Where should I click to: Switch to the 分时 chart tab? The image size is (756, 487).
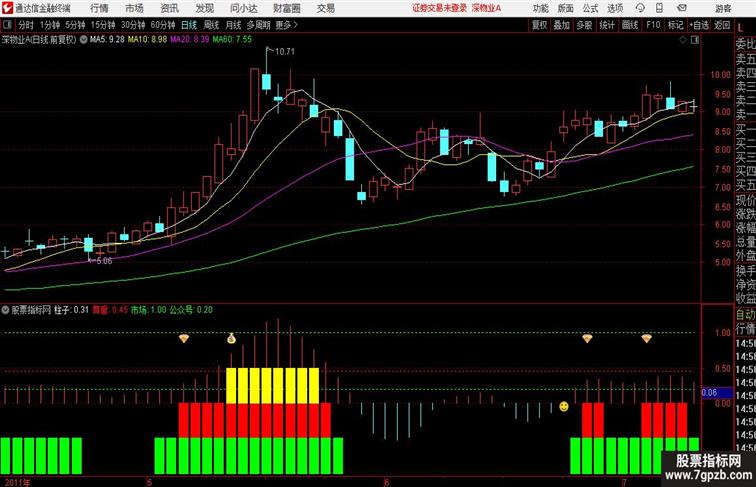tap(26, 25)
